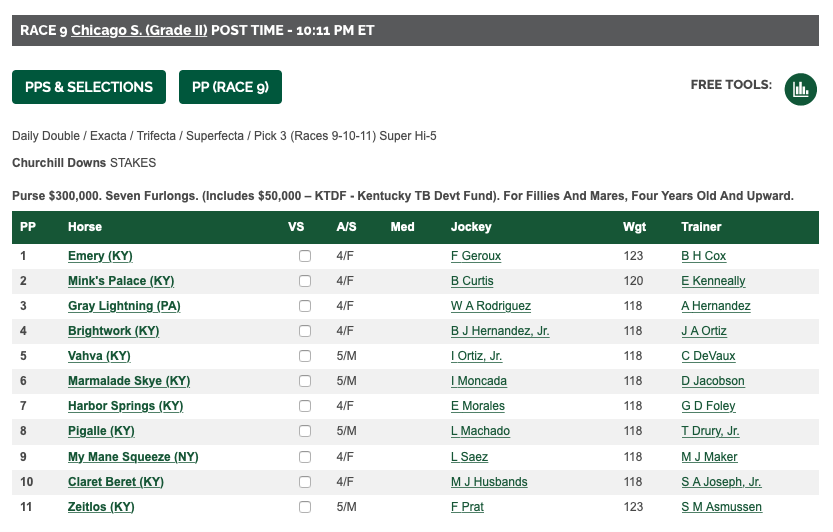Open the free tools bar chart icon
833x532 pixels.
click(800, 89)
